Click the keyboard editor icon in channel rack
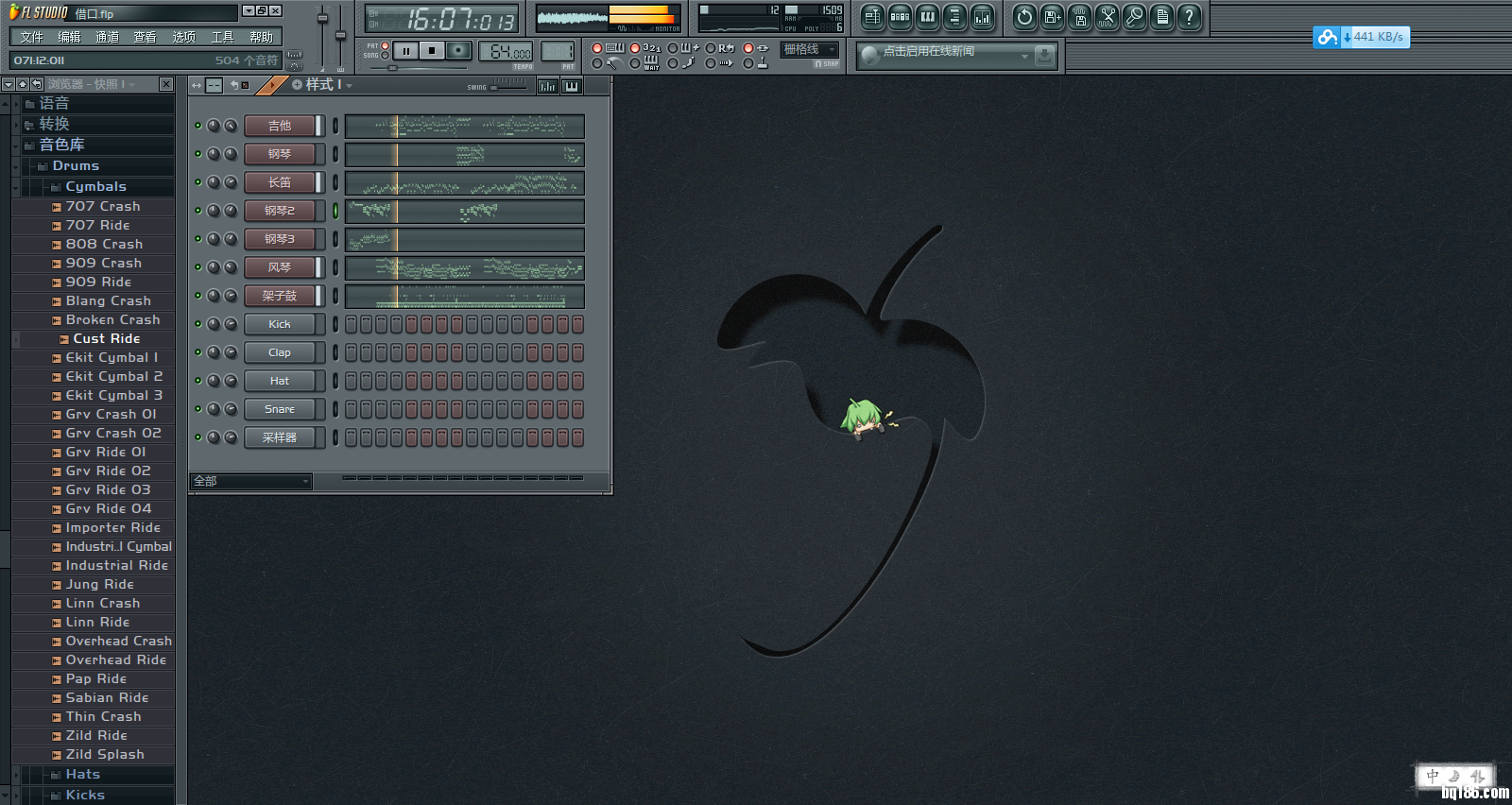Viewport: 1512px width, 805px height. (x=571, y=86)
